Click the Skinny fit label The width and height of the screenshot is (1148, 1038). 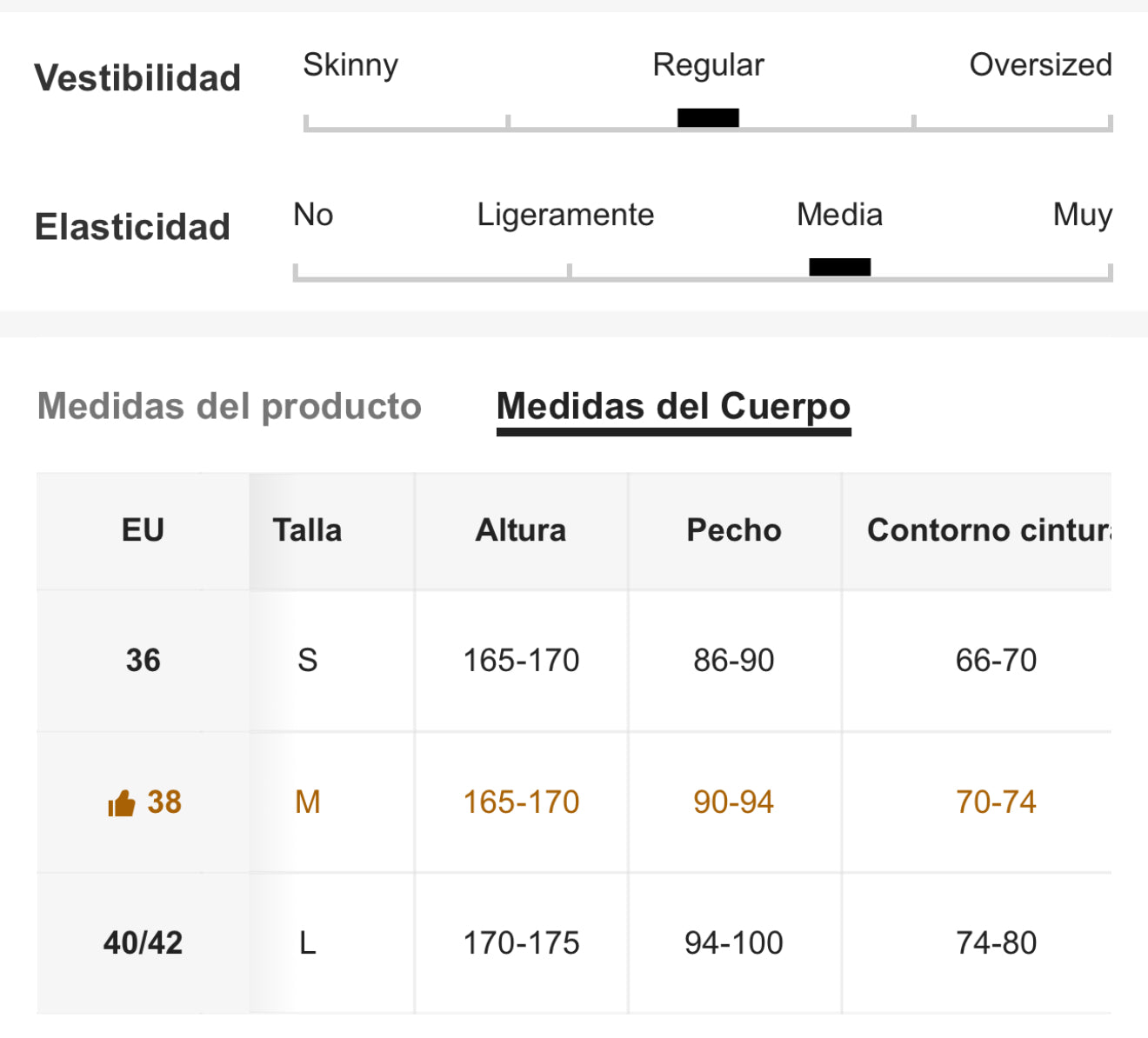pos(350,65)
